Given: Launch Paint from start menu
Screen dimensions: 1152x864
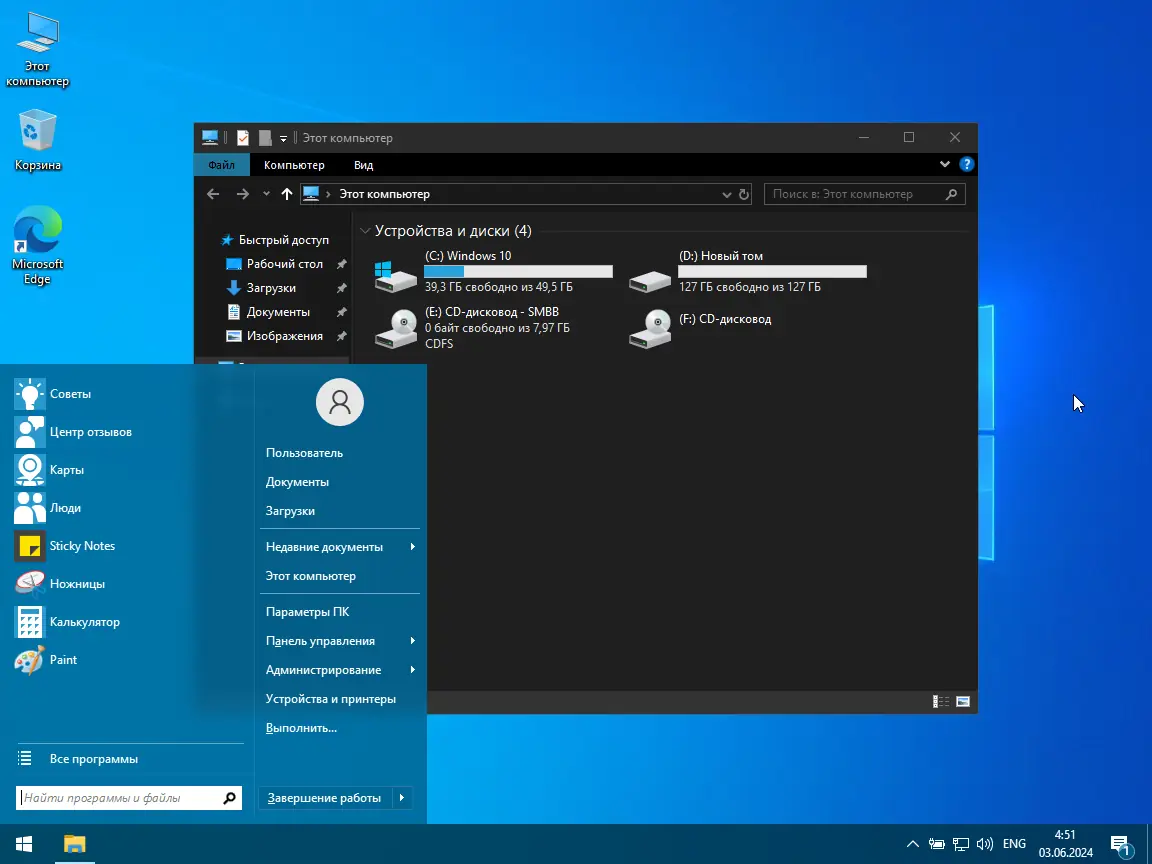Looking at the screenshot, I should (x=63, y=660).
